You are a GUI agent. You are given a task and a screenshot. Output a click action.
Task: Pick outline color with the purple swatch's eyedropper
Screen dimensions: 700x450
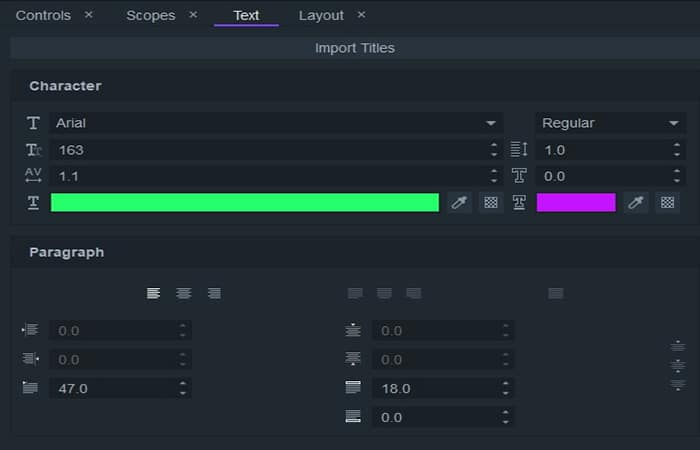[636, 203]
